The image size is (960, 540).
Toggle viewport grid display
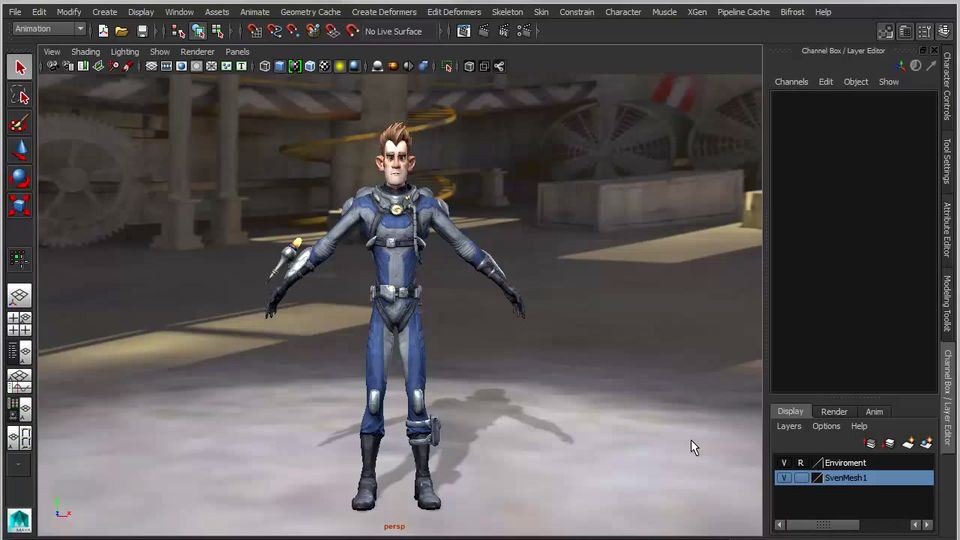(x=151, y=66)
